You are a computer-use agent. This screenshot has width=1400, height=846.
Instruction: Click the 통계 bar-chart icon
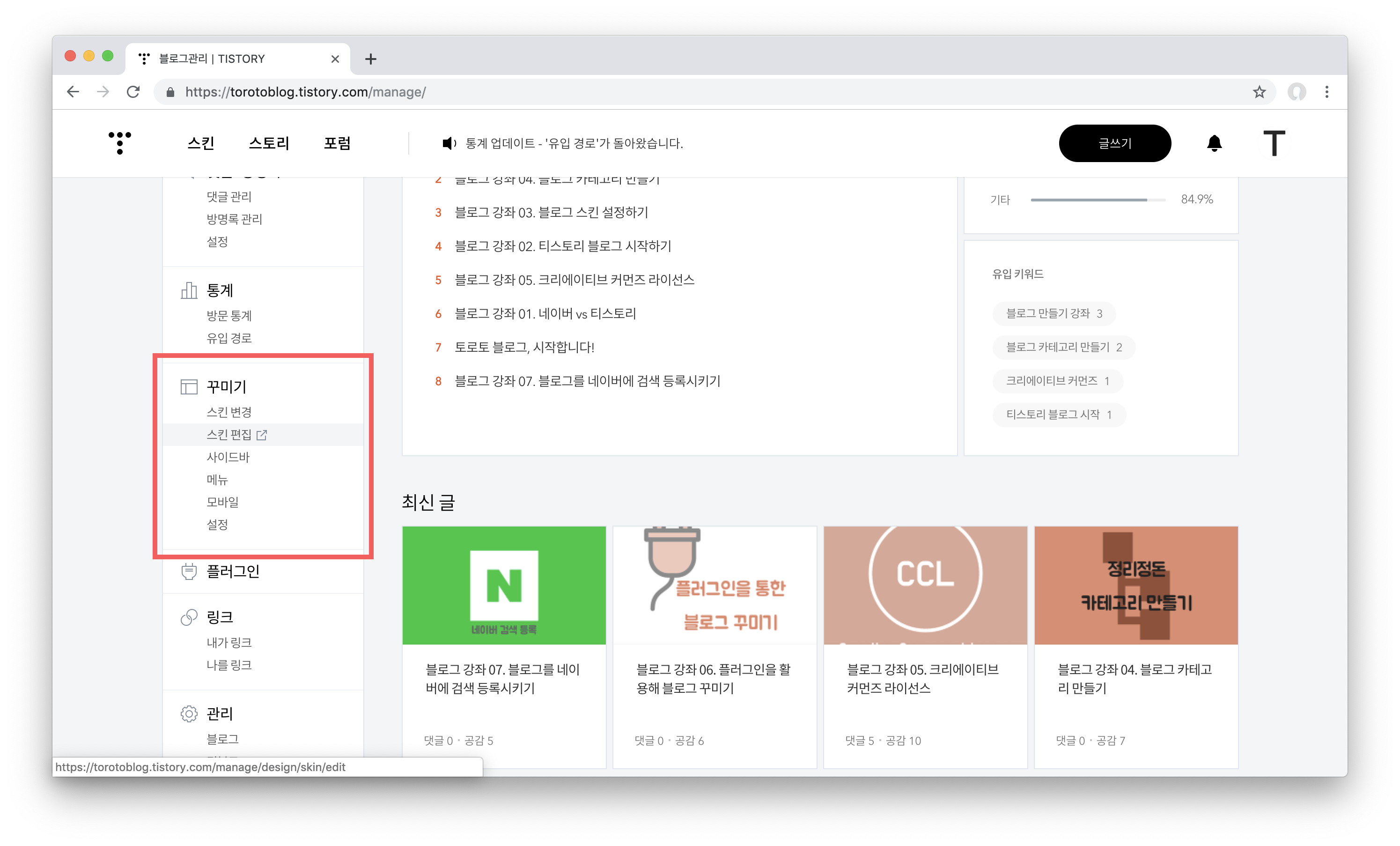point(189,290)
